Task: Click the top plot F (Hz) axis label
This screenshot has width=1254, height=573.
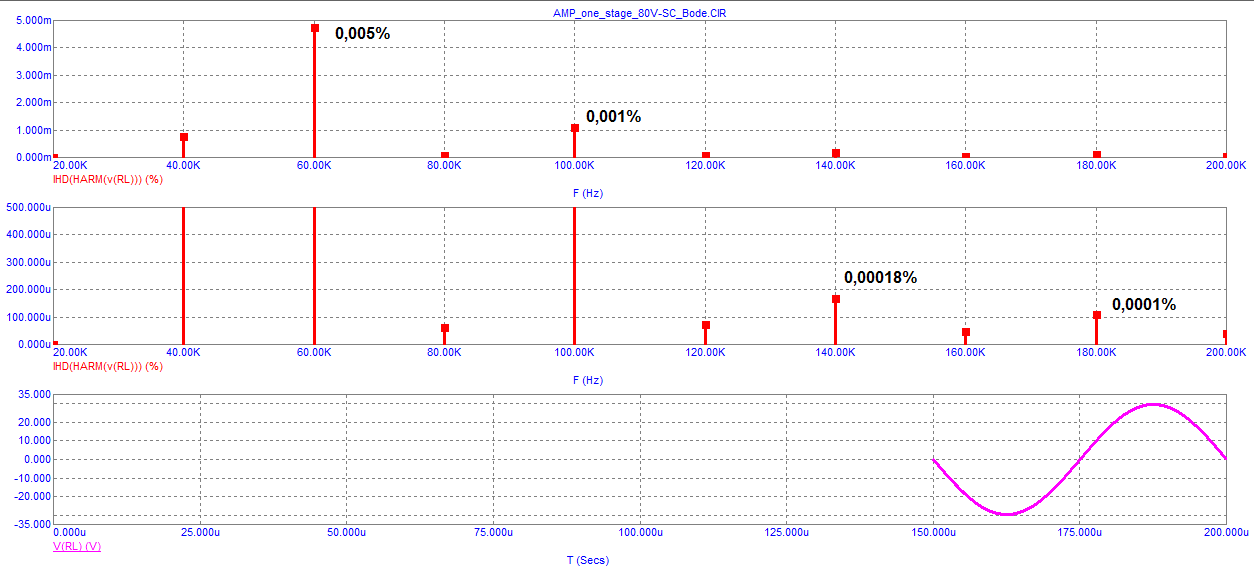Action: click(x=588, y=193)
